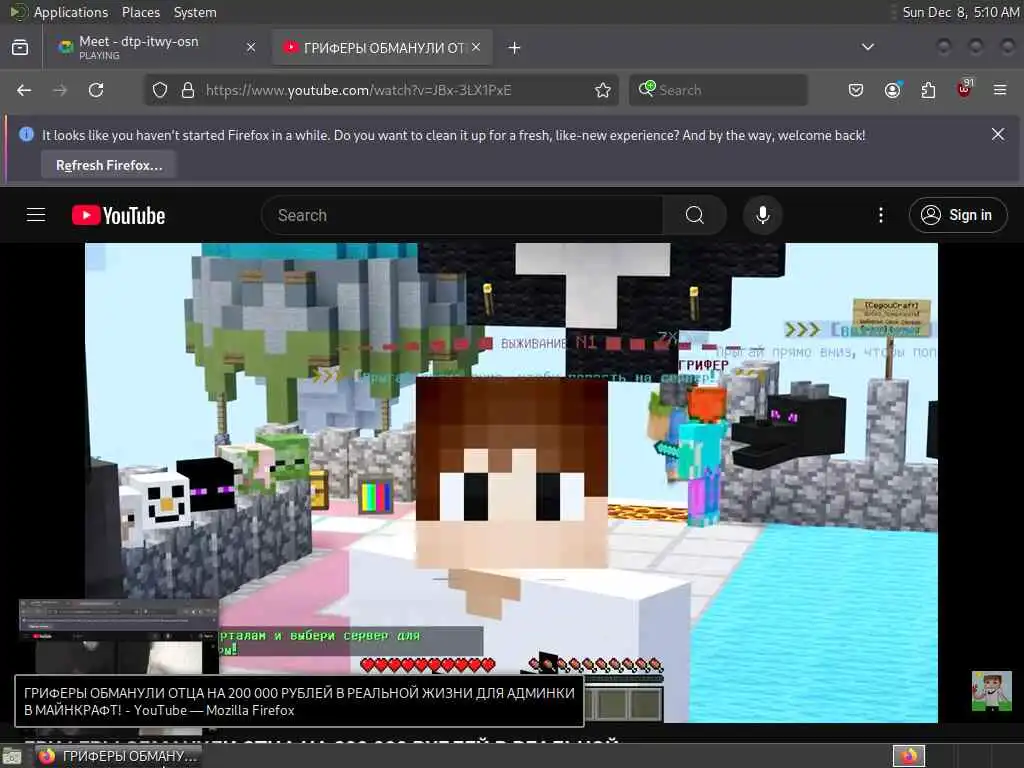Go back to previous page
The image size is (1024, 768).
pyautogui.click(x=24, y=90)
